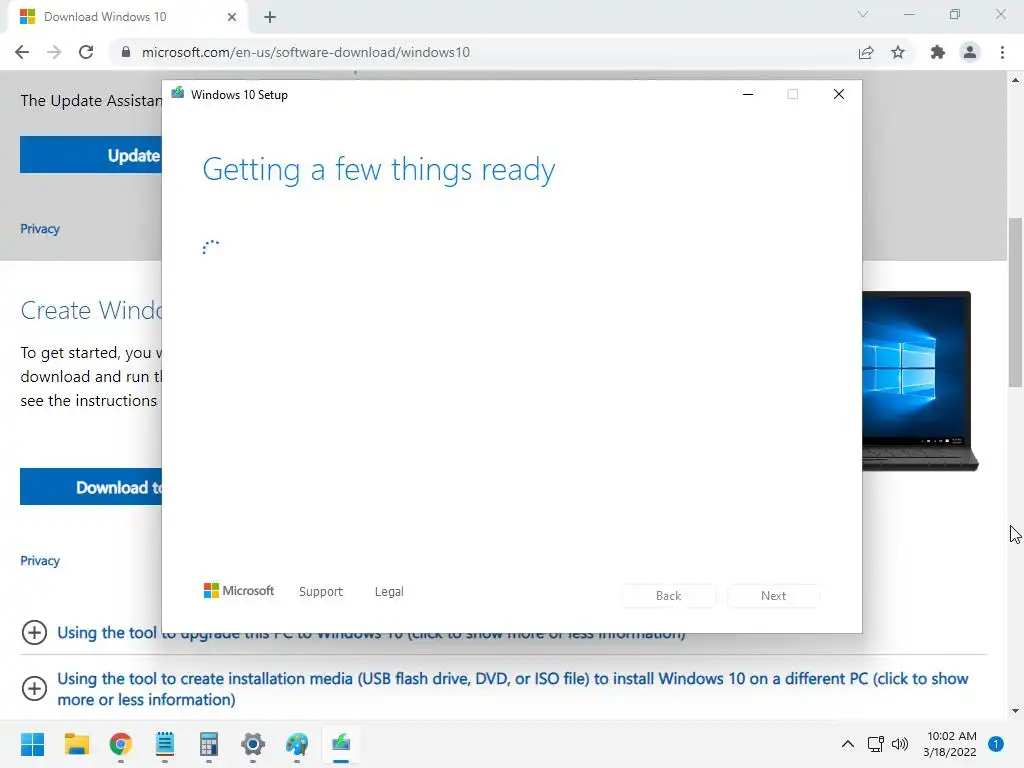Share this page icon in address bar

[x=866, y=52]
